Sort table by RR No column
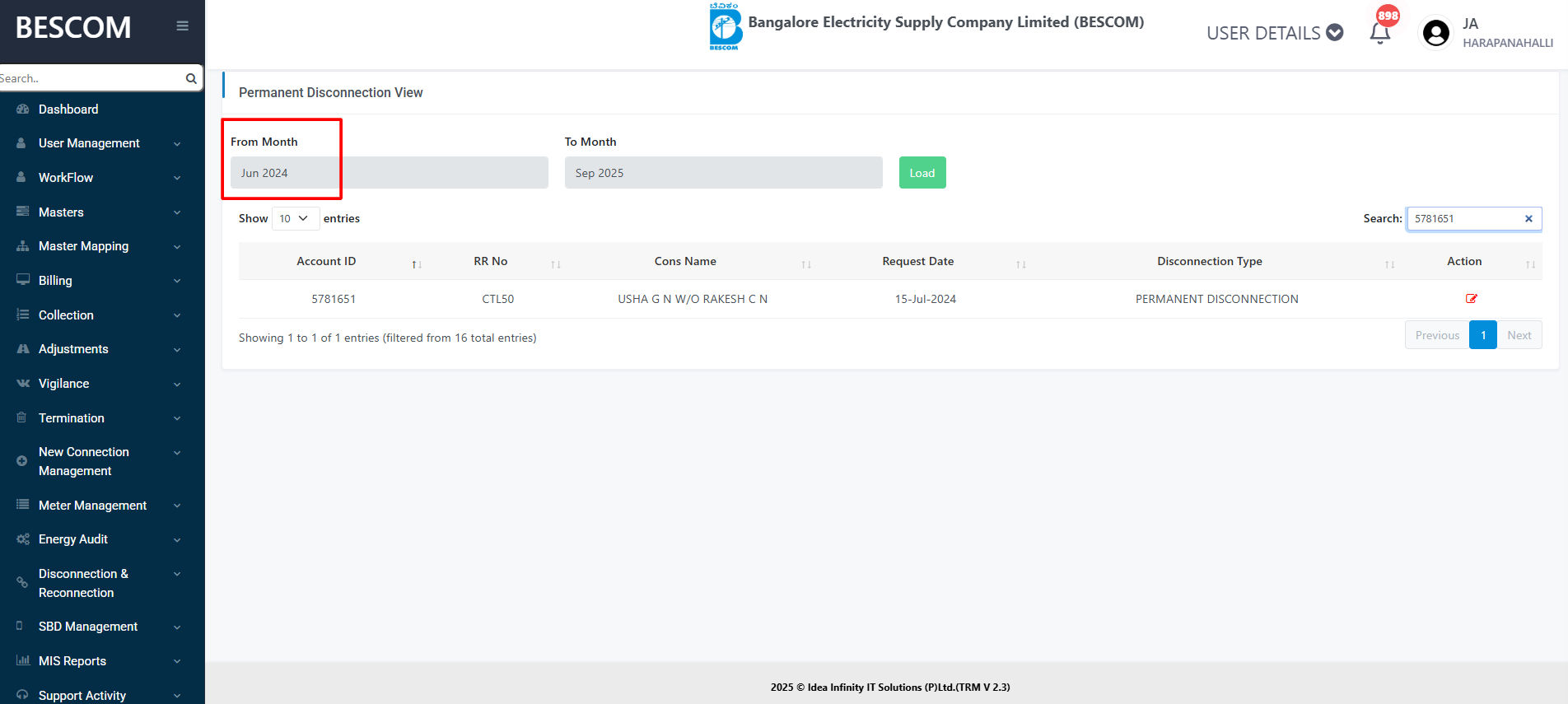The image size is (1568, 704). [556, 264]
